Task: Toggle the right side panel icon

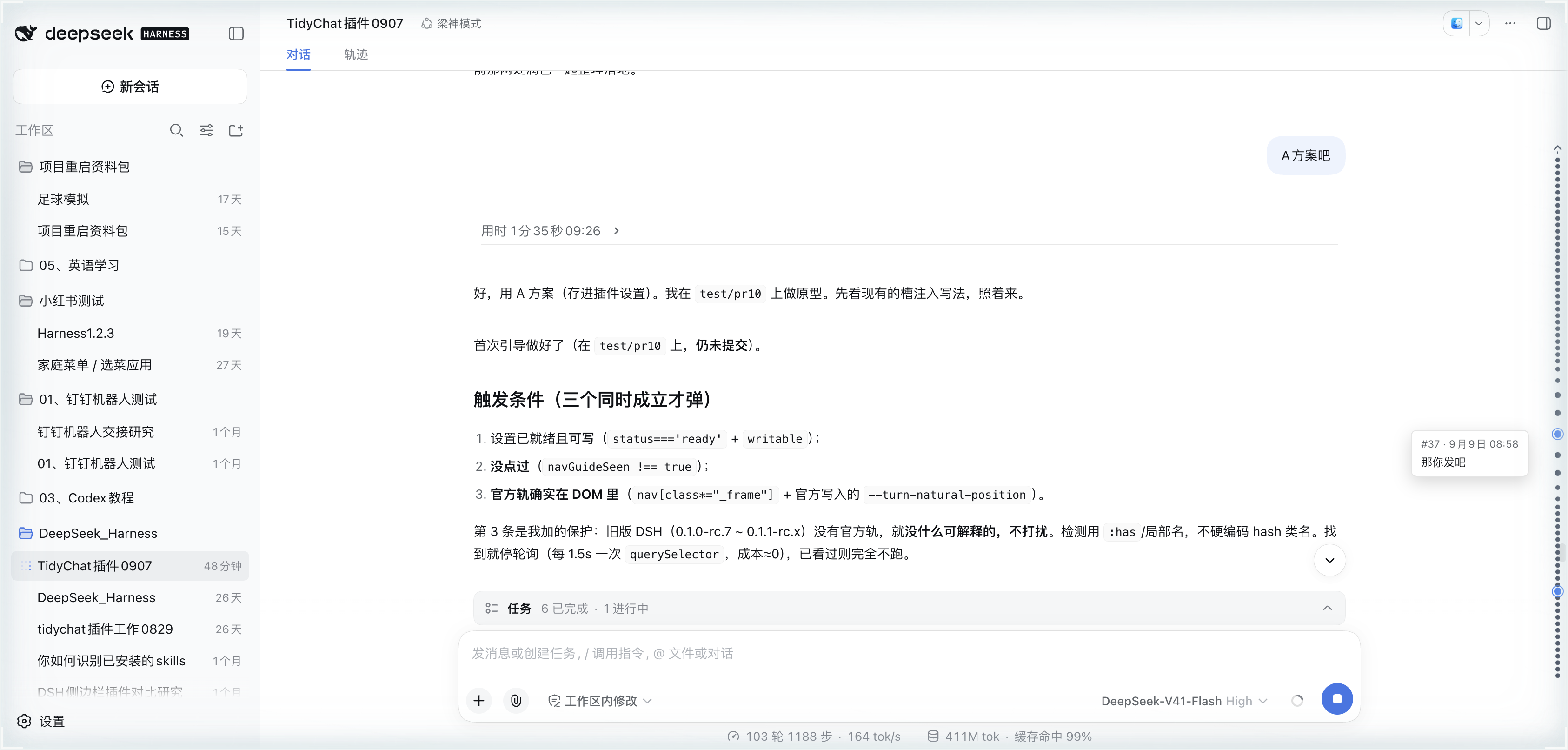Action: (x=1544, y=23)
